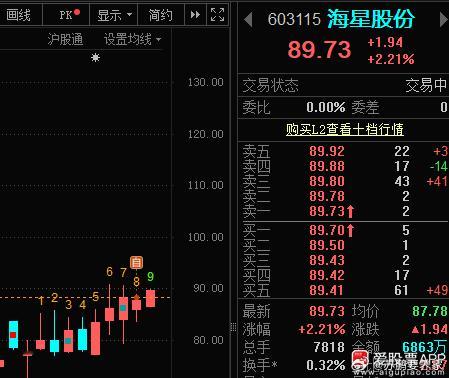Select the candlestick labeled 9
449x378 pixels.
point(151,298)
